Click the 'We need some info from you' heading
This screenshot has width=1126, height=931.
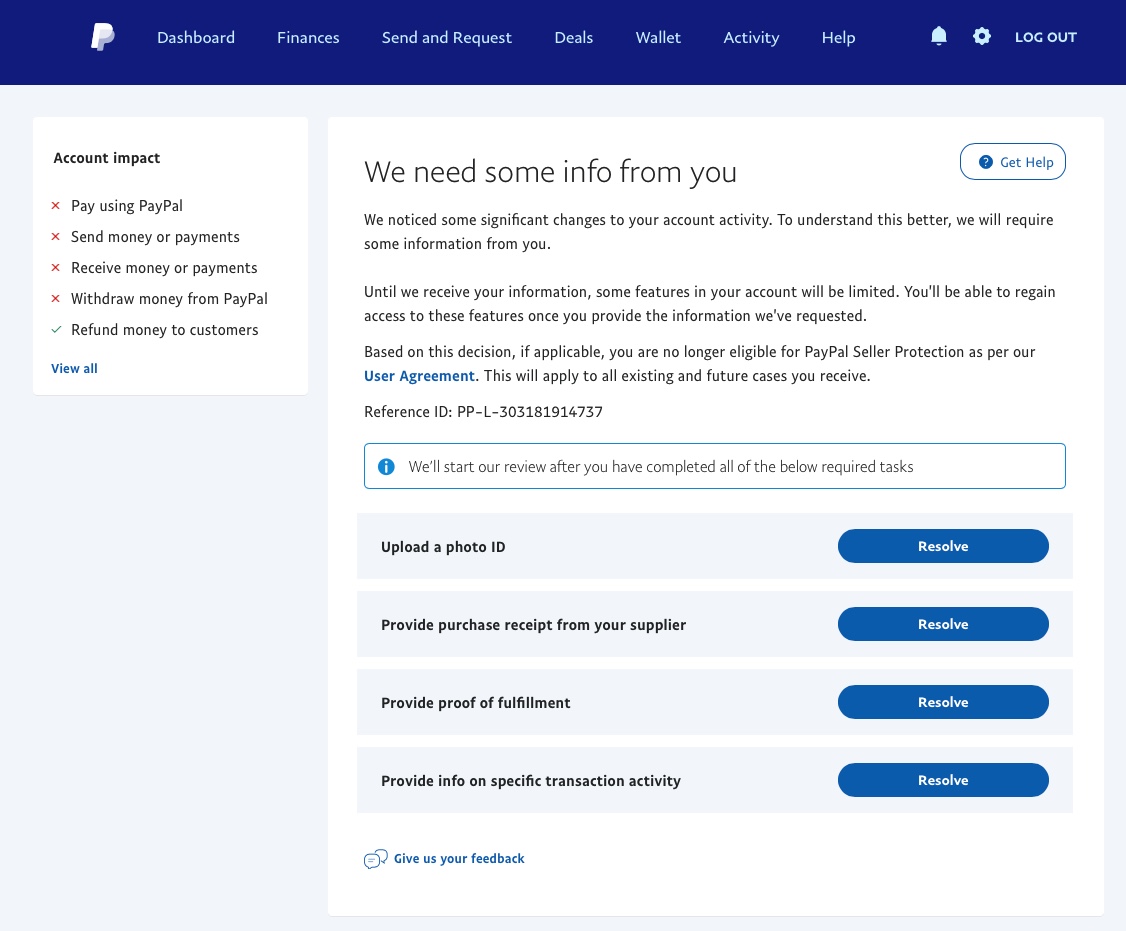point(550,172)
